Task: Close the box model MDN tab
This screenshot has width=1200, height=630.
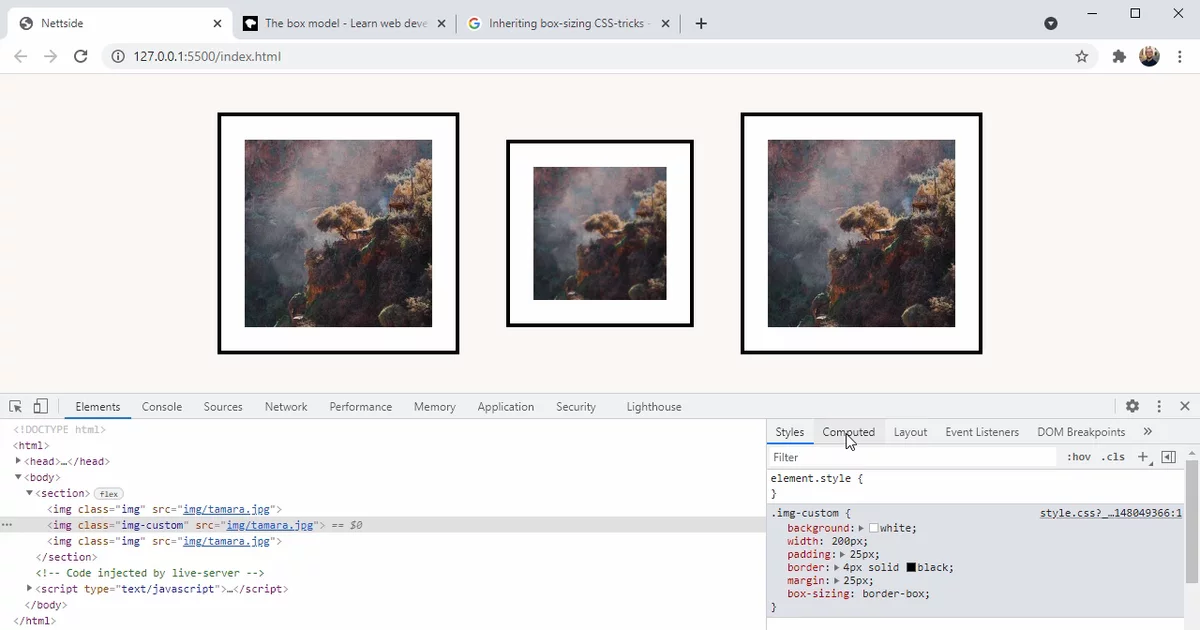Action: [x=441, y=23]
